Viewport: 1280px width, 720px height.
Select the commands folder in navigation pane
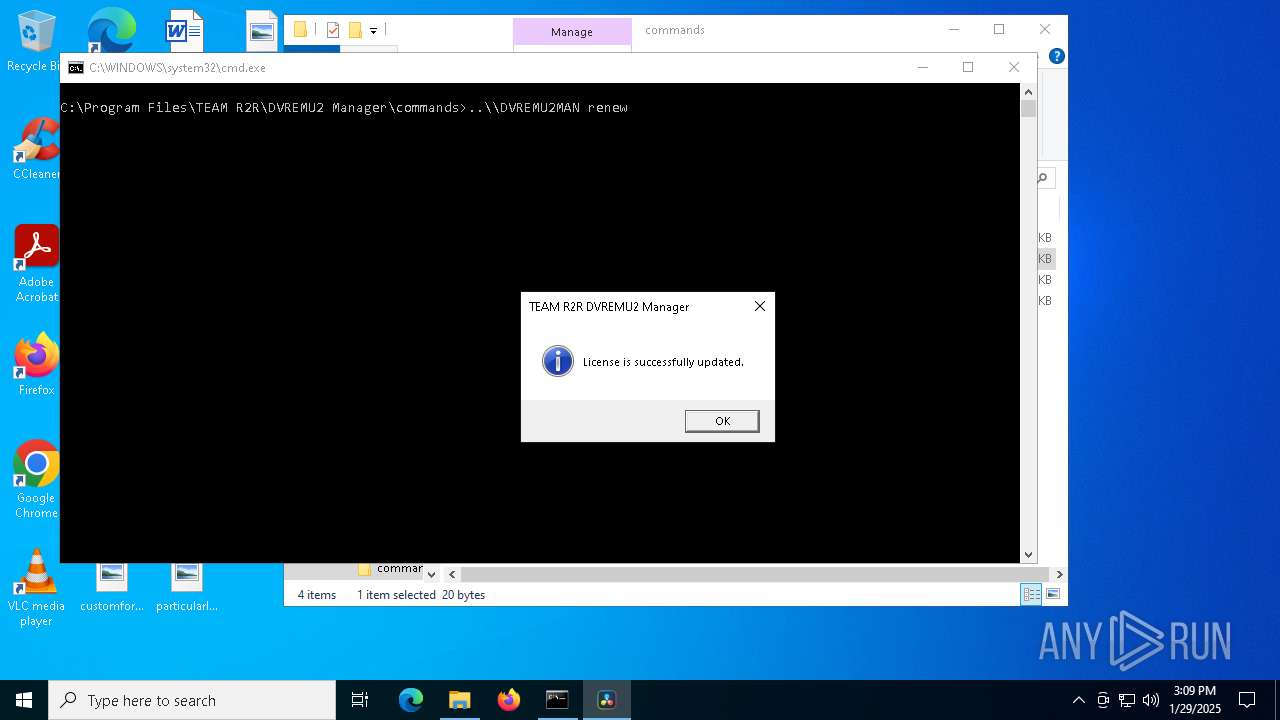(x=390, y=568)
